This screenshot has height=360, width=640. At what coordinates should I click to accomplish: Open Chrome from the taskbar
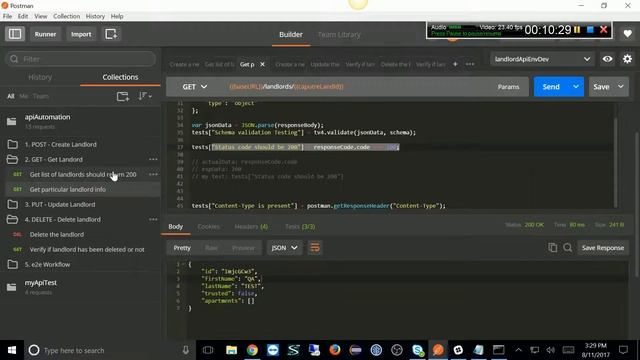[x=252, y=350]
